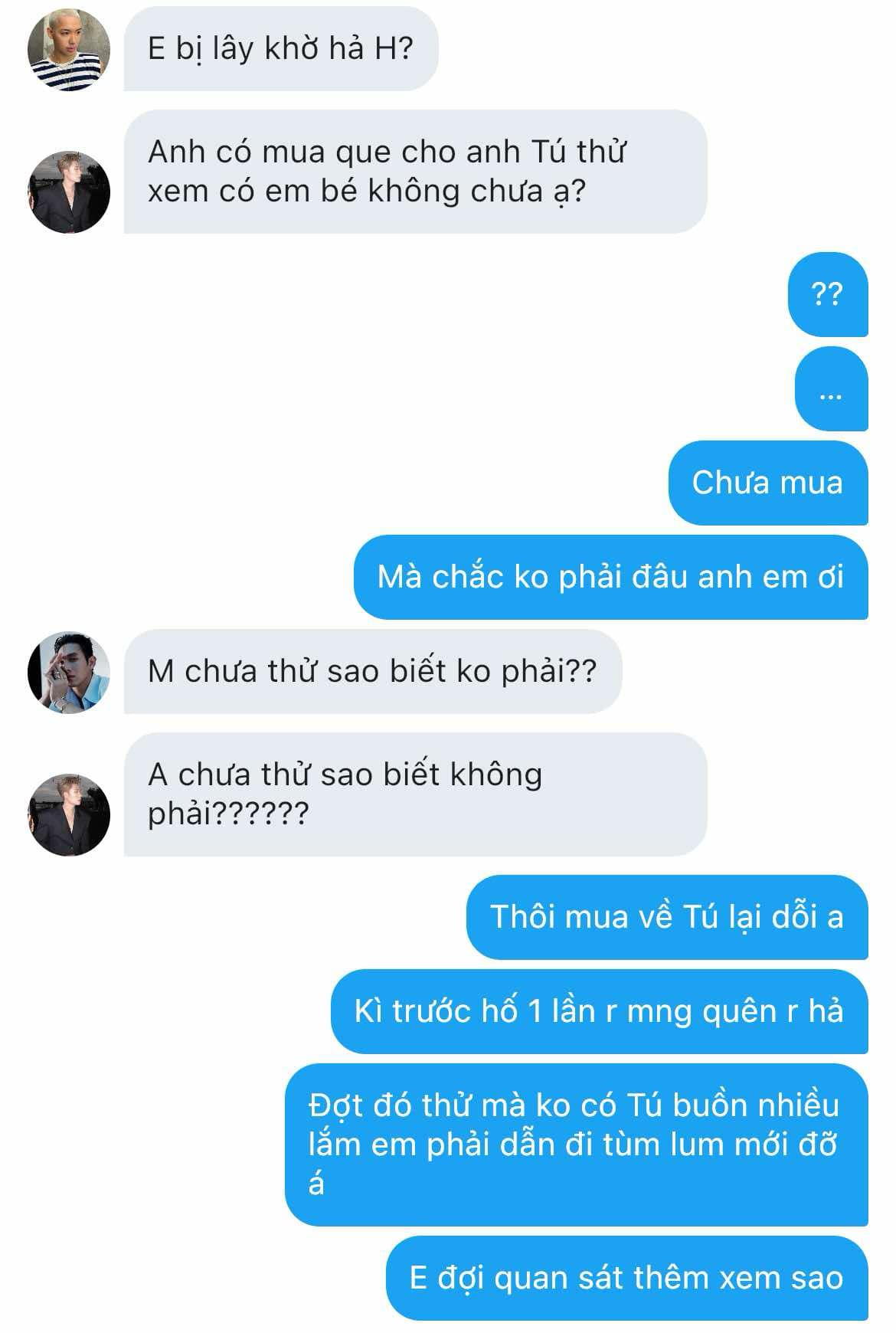The image size is (896, 1333).
Task: Tap the 'Mà chắc ko phải đâu anh em ơi' bubble
Action: (610, 577)
